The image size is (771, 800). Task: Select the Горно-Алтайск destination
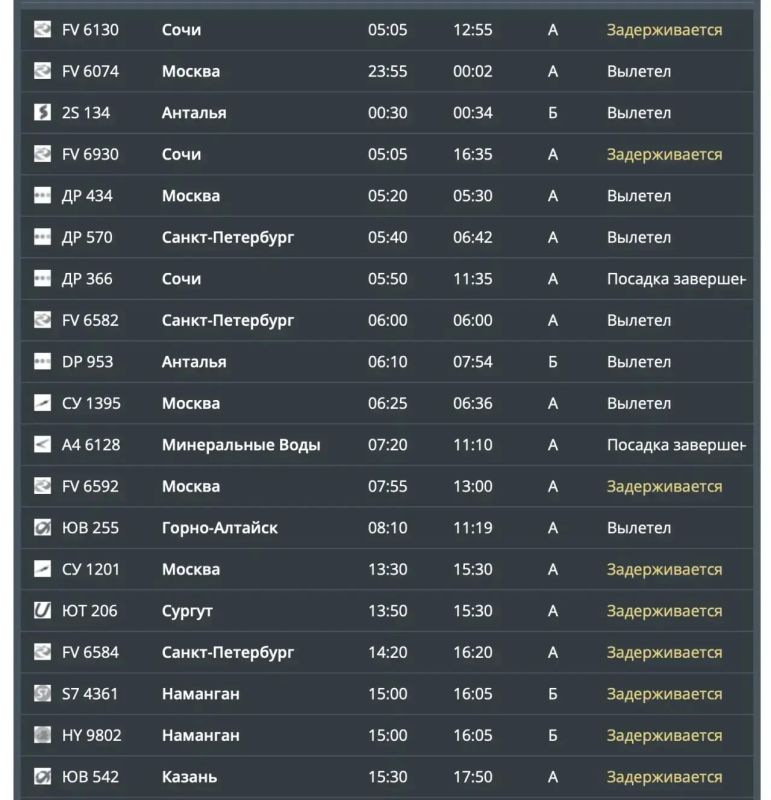click(x=220, y=528)
